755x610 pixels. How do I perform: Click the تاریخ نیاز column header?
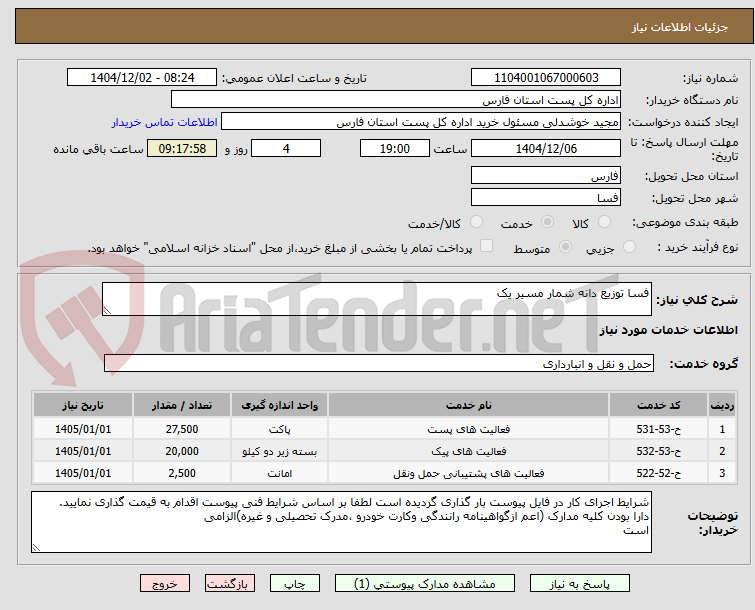[x=83, y=405]
